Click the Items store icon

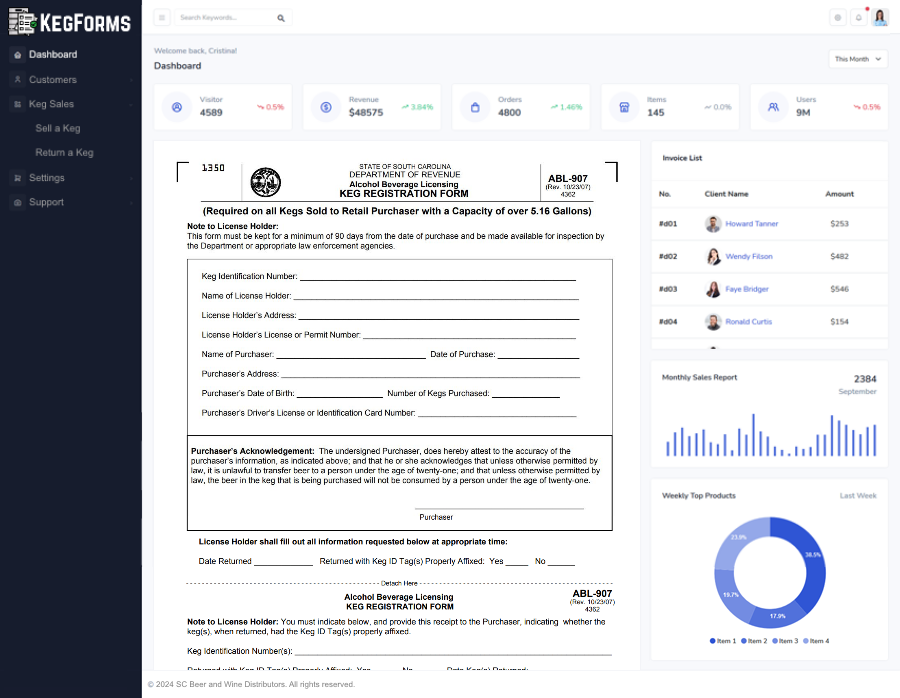coord(624,107)
